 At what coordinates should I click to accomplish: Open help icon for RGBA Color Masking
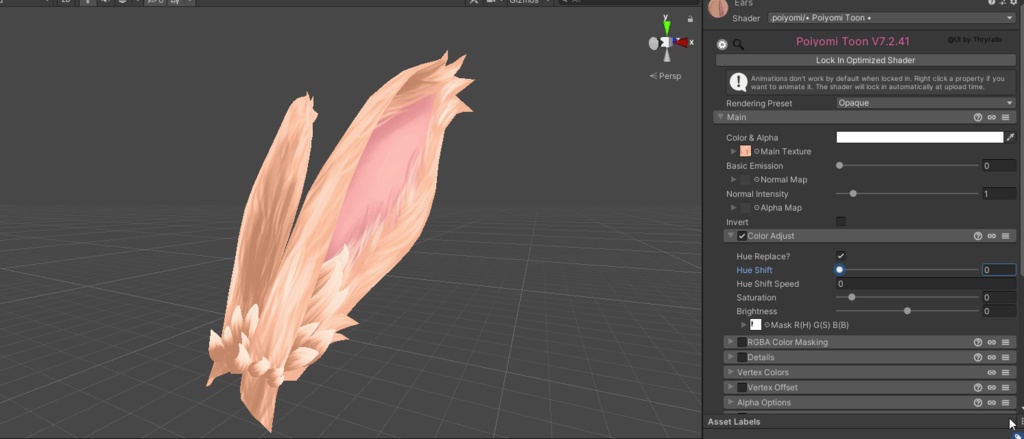point(978,342)
